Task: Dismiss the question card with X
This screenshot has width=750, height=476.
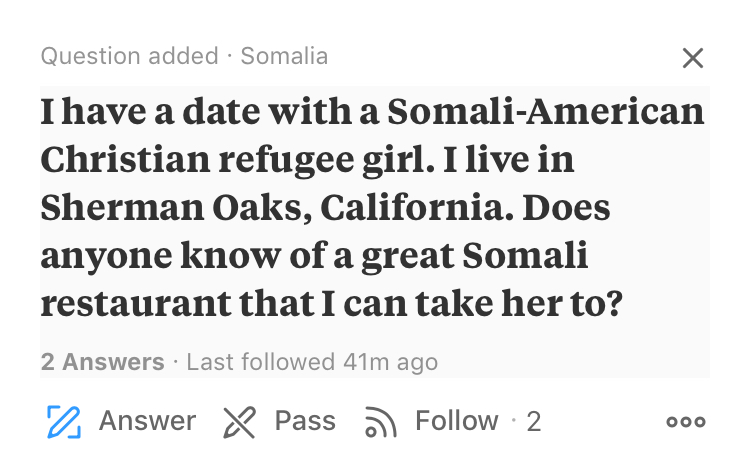Action: coord(692,58)
